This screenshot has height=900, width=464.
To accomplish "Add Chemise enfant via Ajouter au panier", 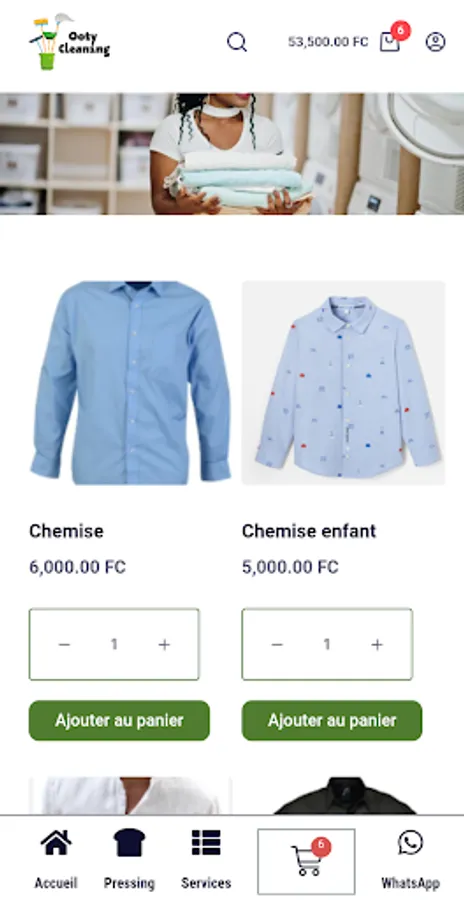I will click(332, 720).
